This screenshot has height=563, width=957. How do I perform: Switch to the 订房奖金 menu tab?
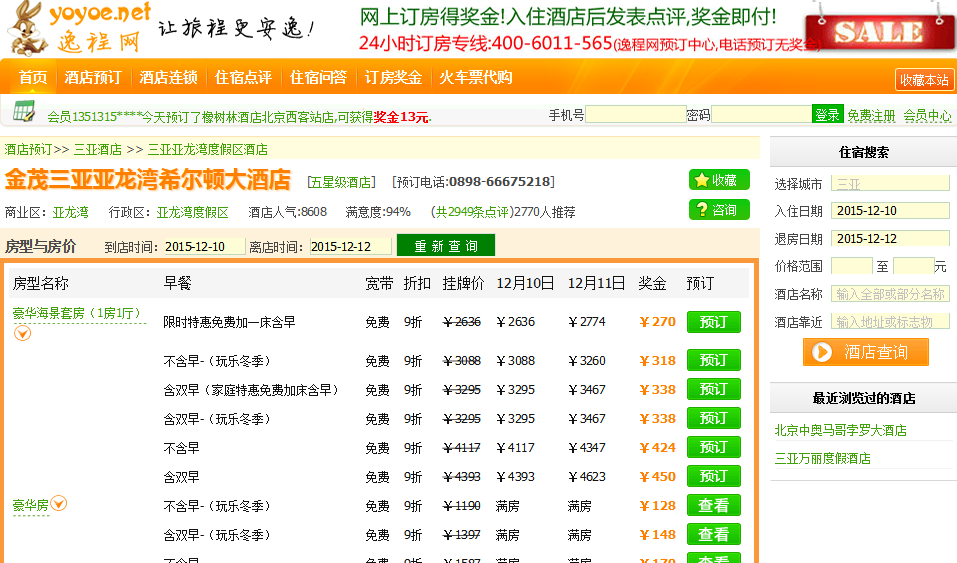coord(393,78)
